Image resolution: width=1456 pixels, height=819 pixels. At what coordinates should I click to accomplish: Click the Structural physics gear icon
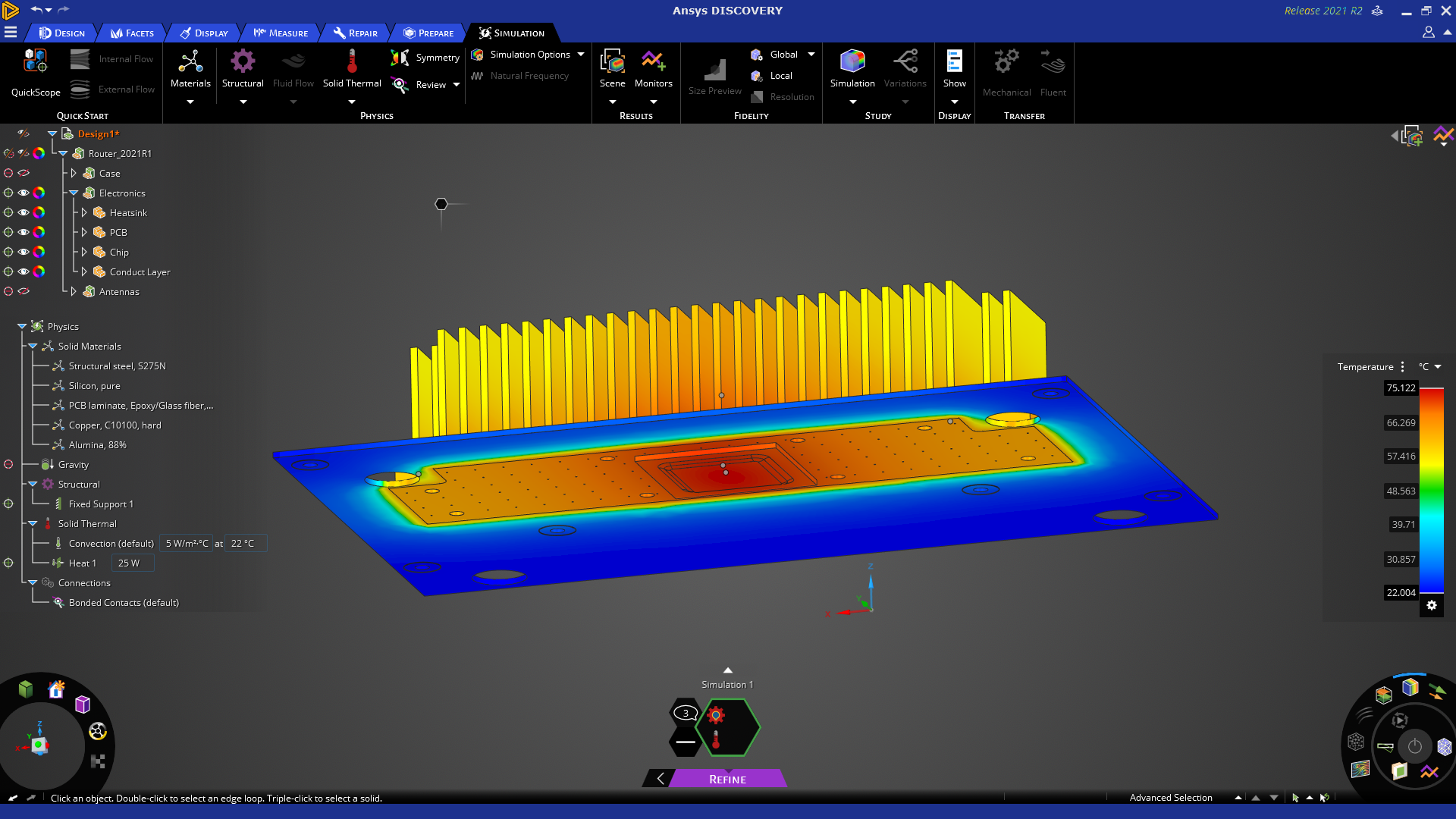(243, 62)
